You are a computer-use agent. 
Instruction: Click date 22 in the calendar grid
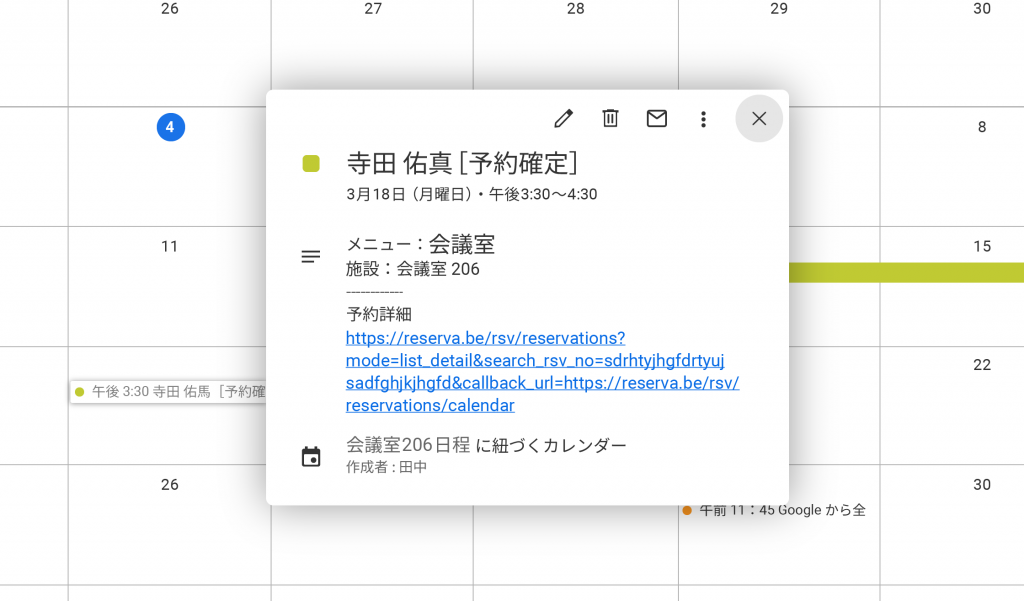point(982,365)
